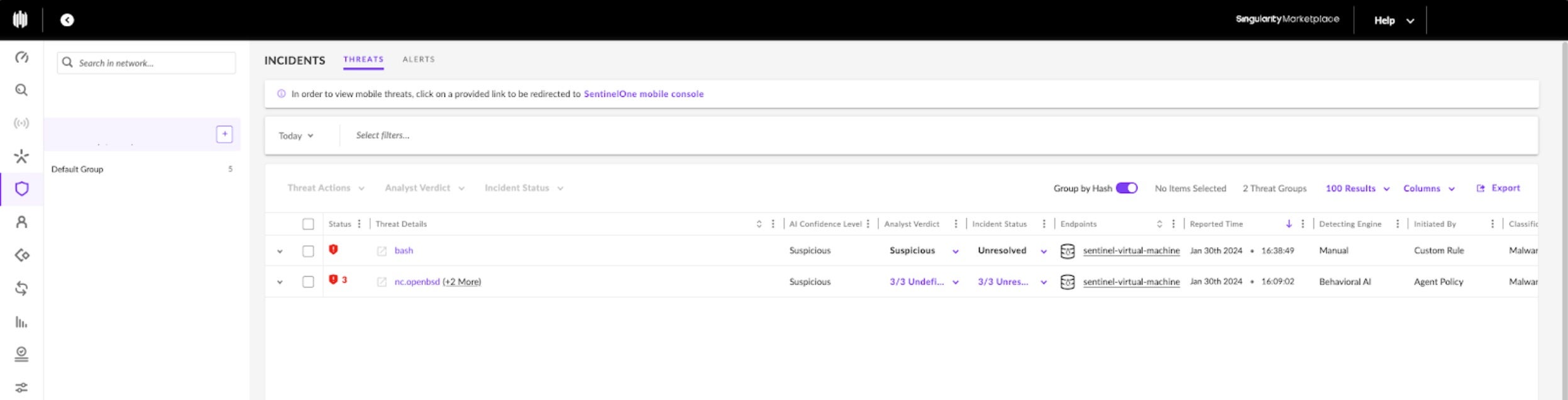Image resolution: width=1568 pixels, height=400 pixels.
Task: Open the Visibility search icon in sidebar
Action: [21, 90]
